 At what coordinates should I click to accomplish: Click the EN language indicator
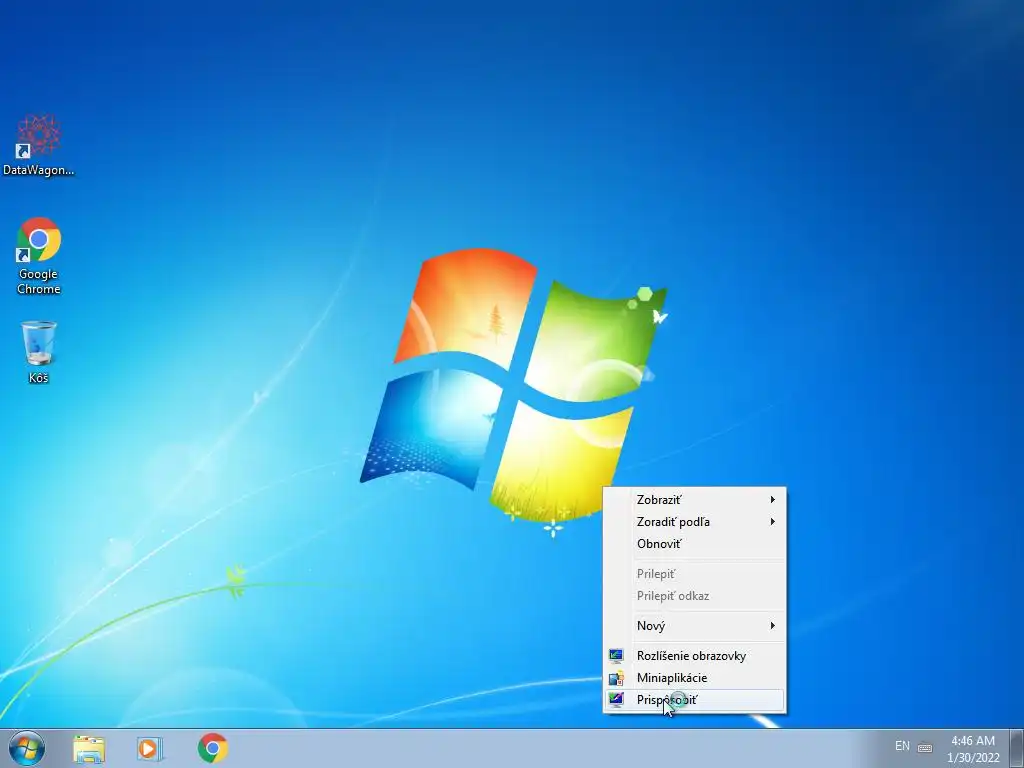[x=902, y=746]
